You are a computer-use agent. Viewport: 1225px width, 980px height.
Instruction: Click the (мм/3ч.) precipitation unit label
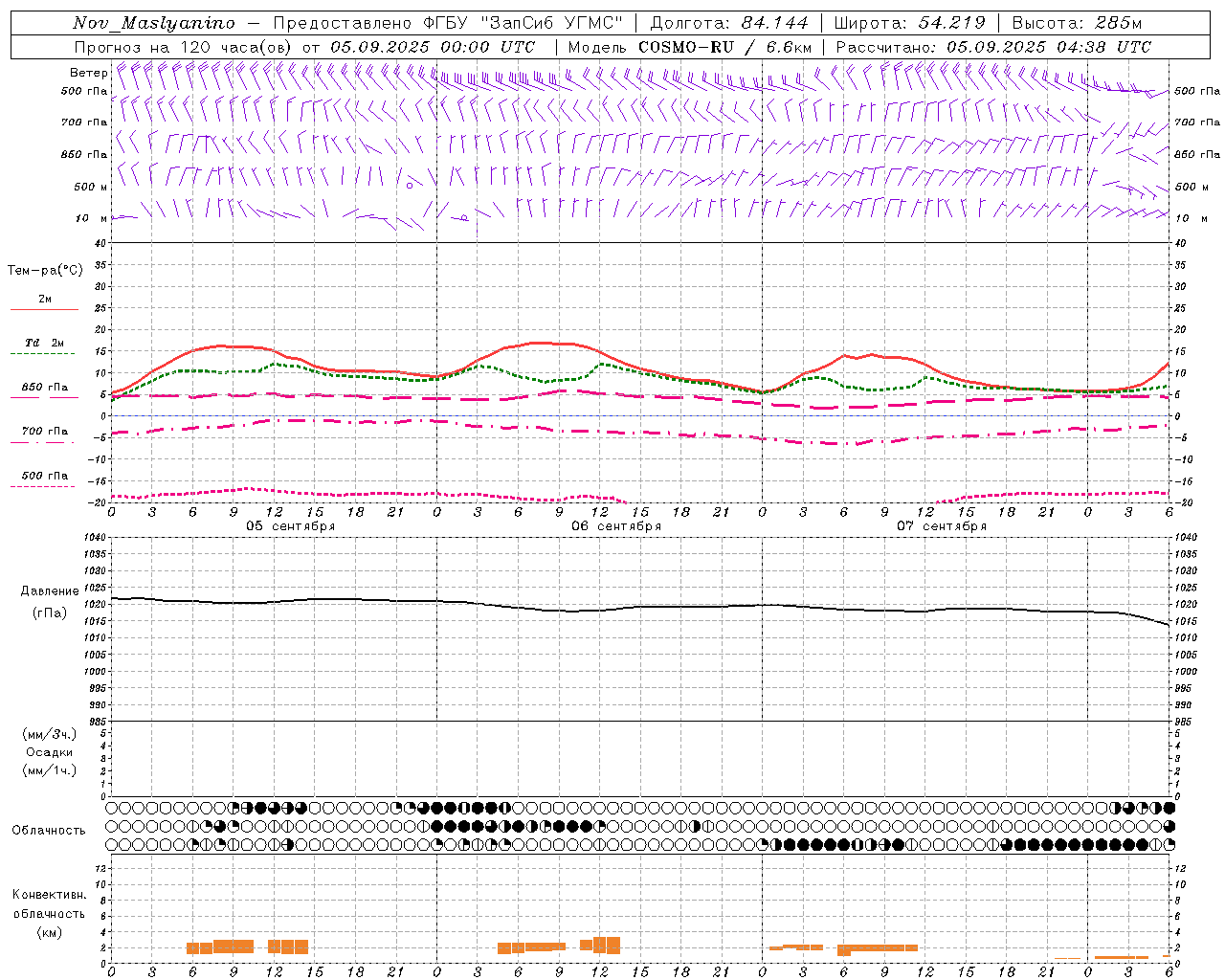pyautogui.click(x=50, y=734)
